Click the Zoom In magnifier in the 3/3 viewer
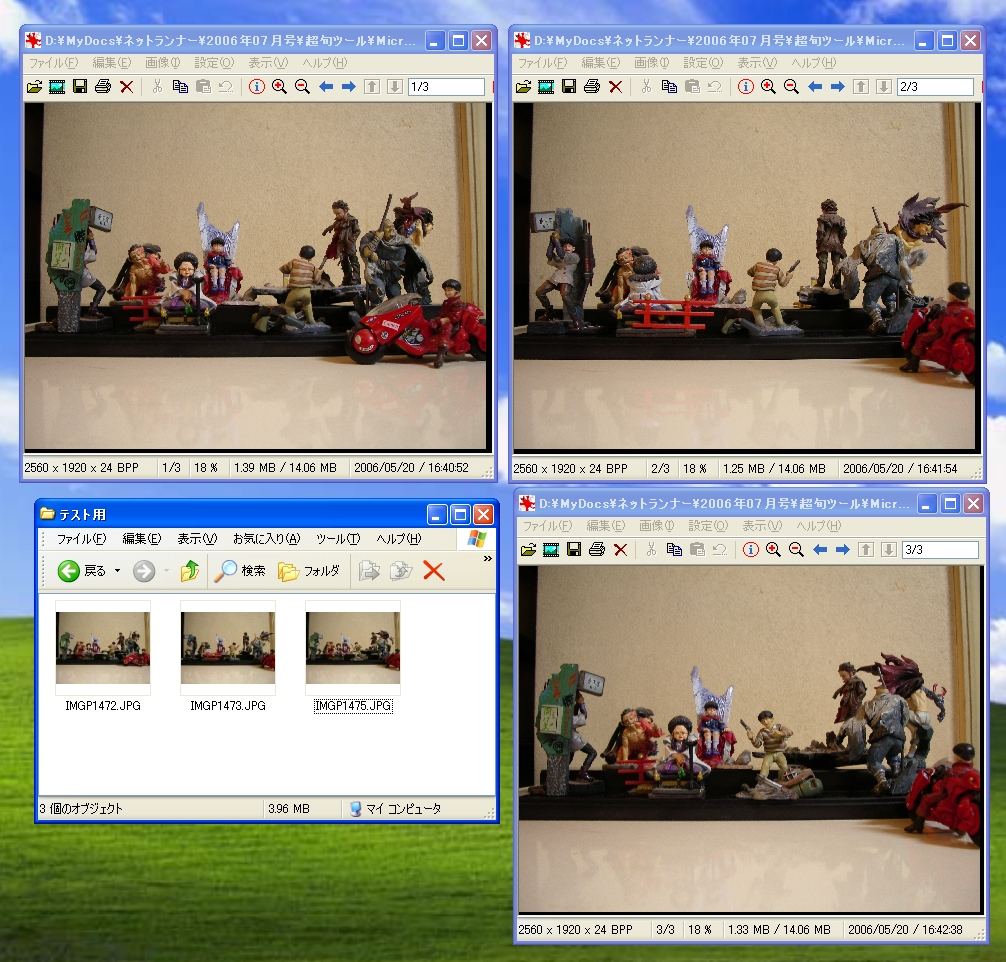Screen dimensions: 1006x962 (x=773, y=549)
